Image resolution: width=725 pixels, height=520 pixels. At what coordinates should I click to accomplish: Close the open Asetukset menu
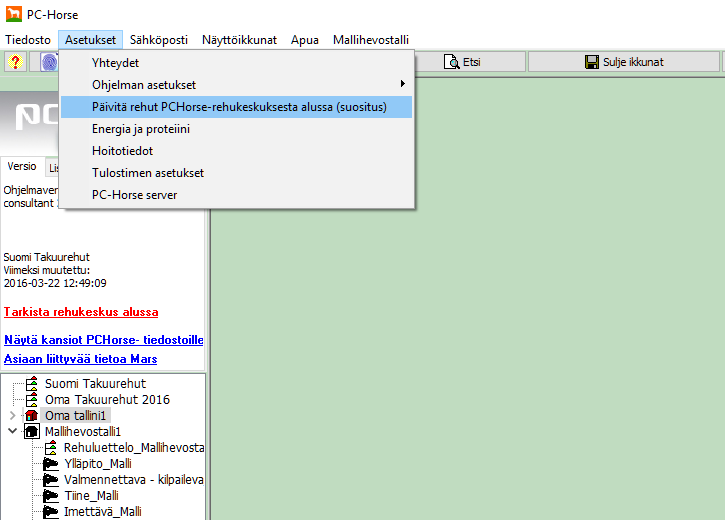point(90,40)
